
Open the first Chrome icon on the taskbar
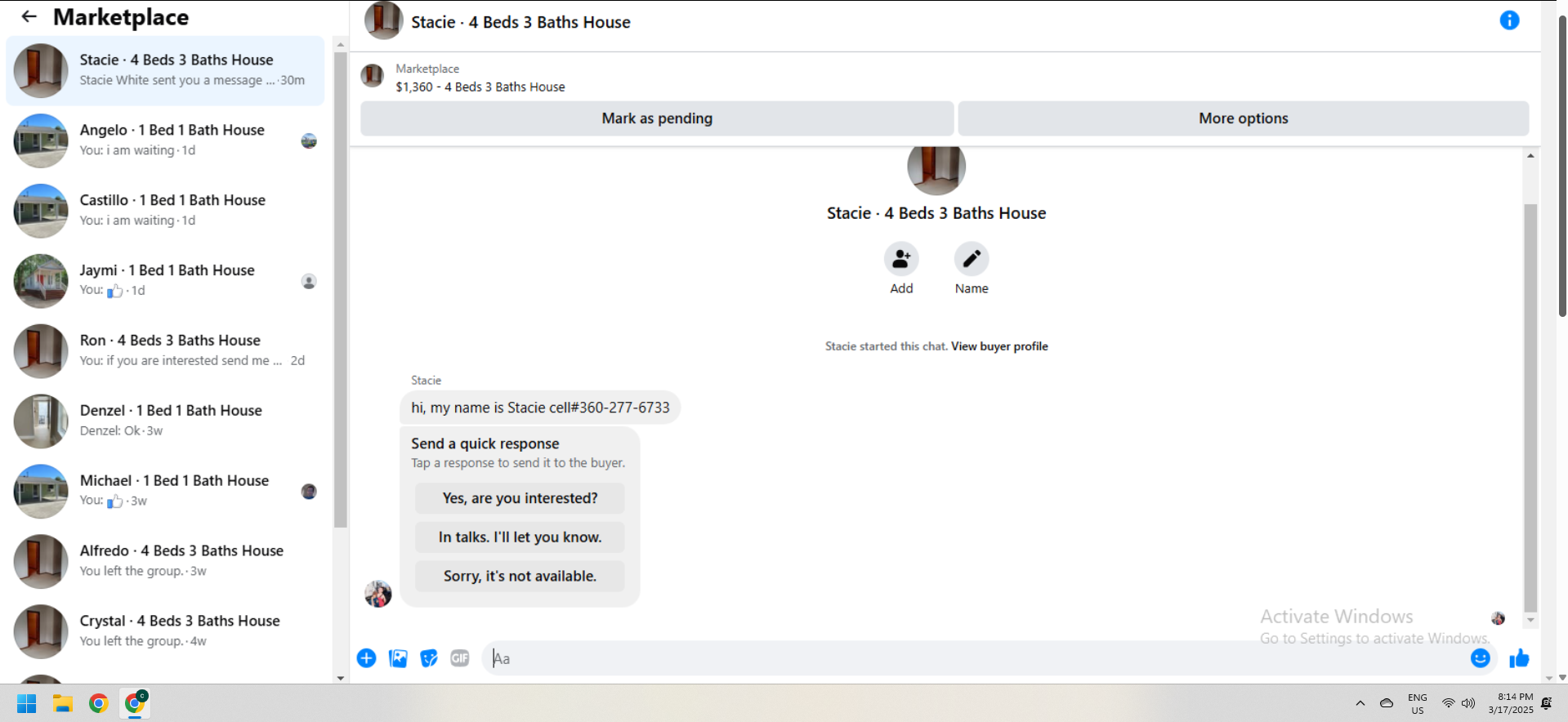coord(99,703)
